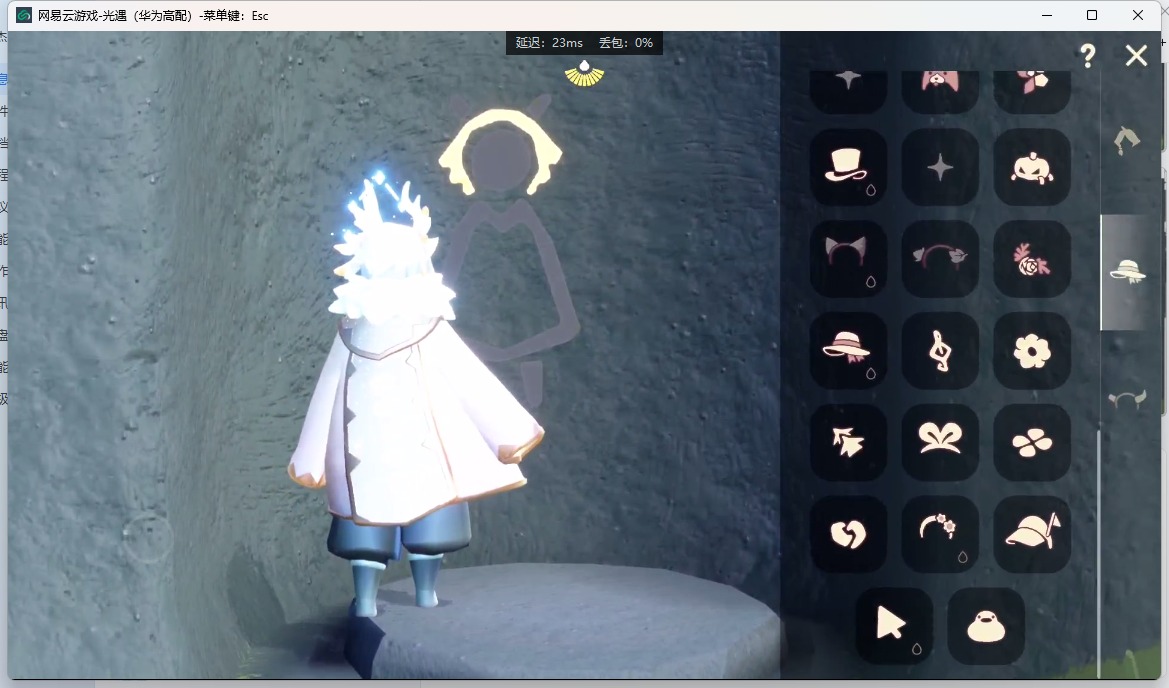Screen dimensions: 1169x688
Task: Open the help question mark
Action: pyautogui.click(x=1088, y=55)
